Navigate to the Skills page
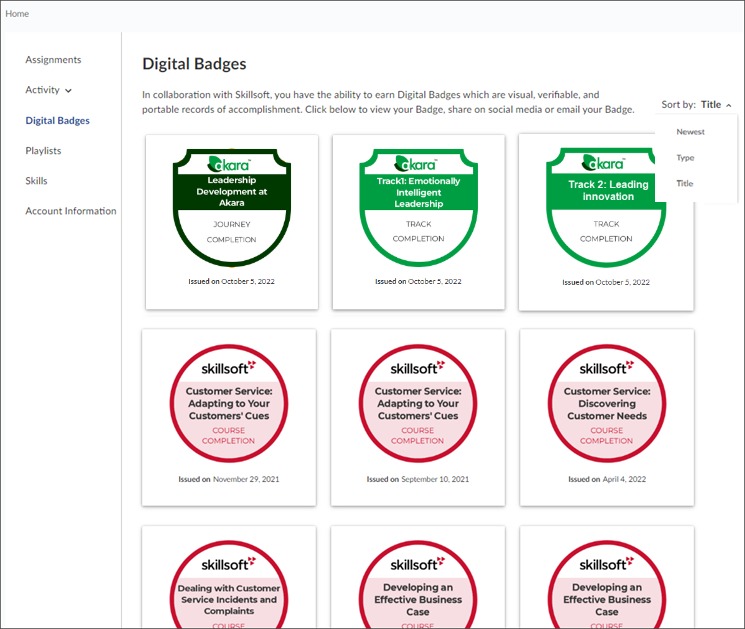 (36, 181)
